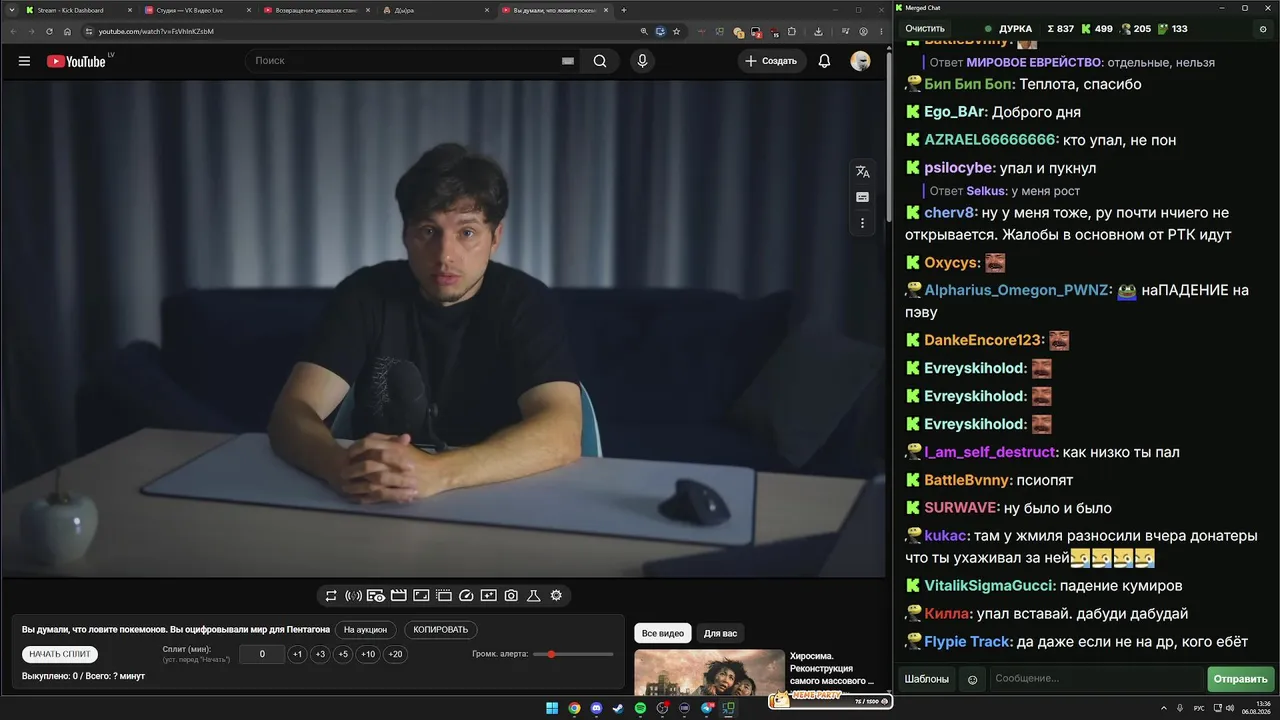Click the split minutes input field
Viewport: 1280px width, 720px height.
coord(262,654)
